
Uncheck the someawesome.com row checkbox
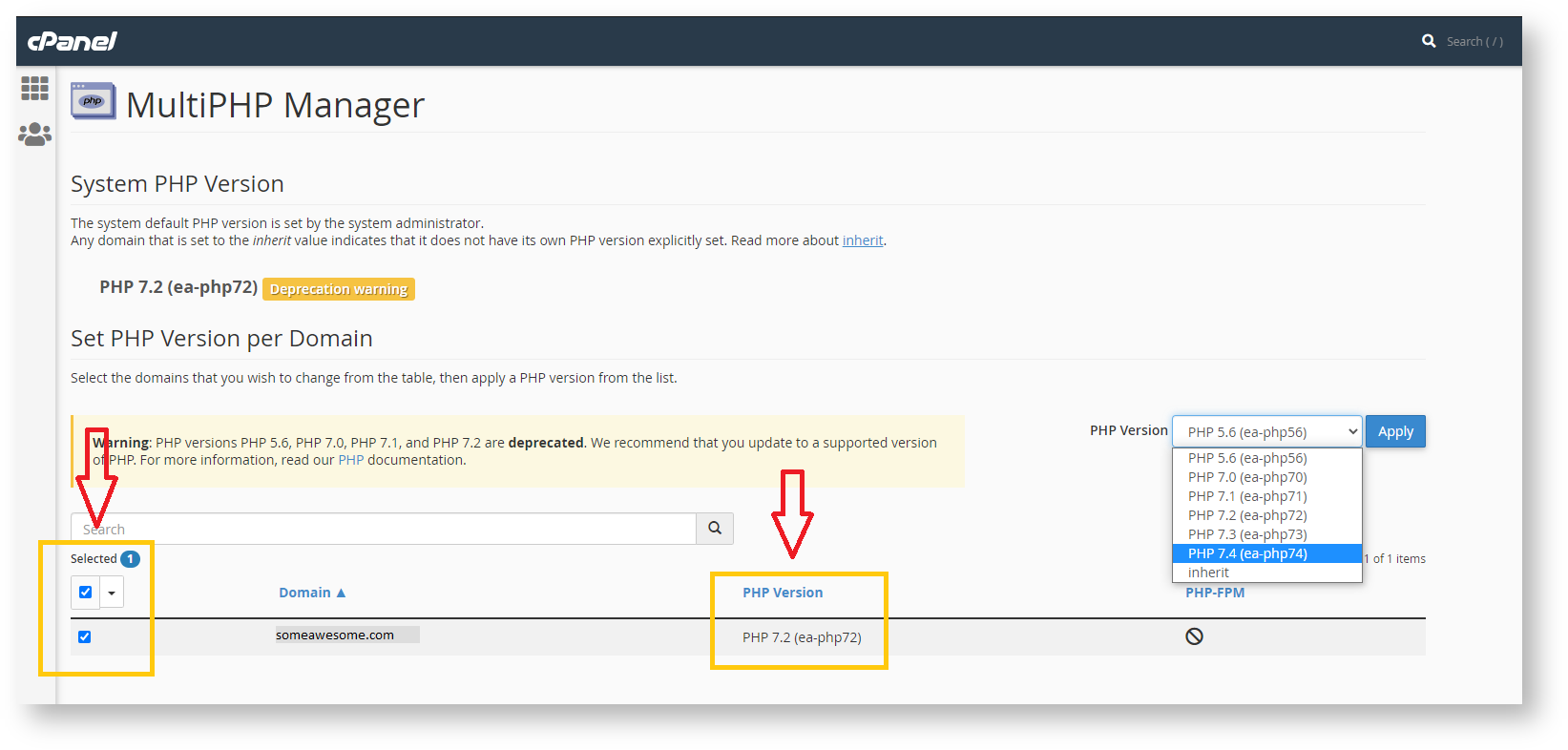coord(84,636)
